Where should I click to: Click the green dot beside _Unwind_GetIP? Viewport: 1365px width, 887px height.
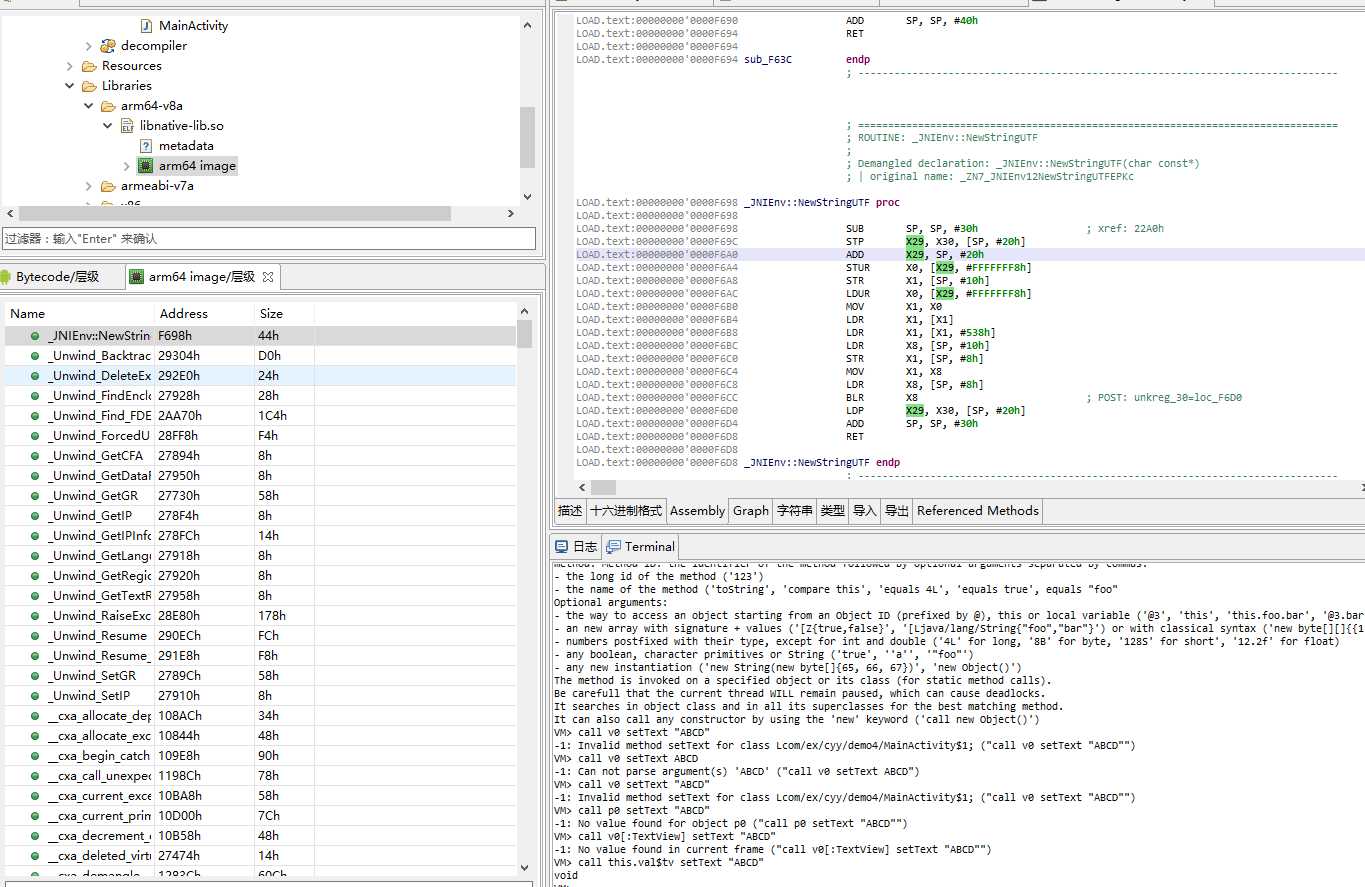click(35, 516)
